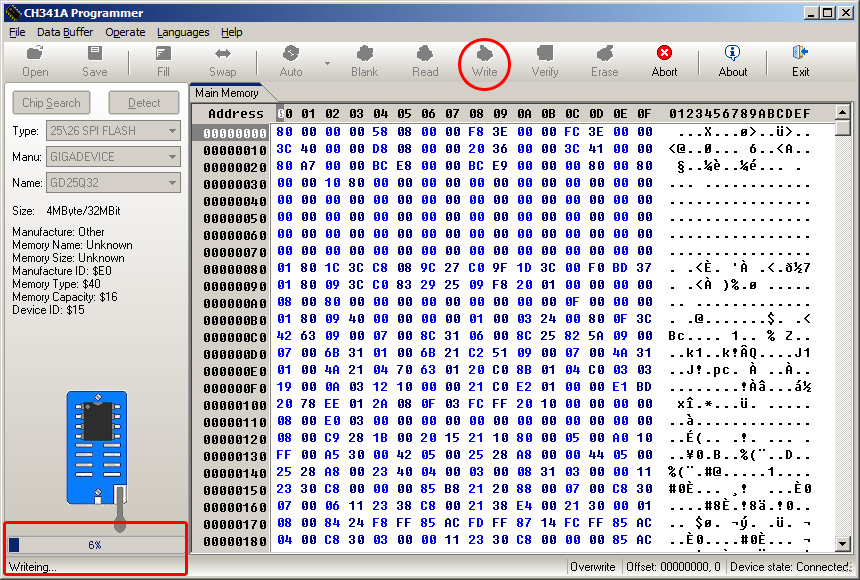
Task: Click the CH341A Programmer title bar app icon
Action: pyautogui.click(x=13, y=13)
